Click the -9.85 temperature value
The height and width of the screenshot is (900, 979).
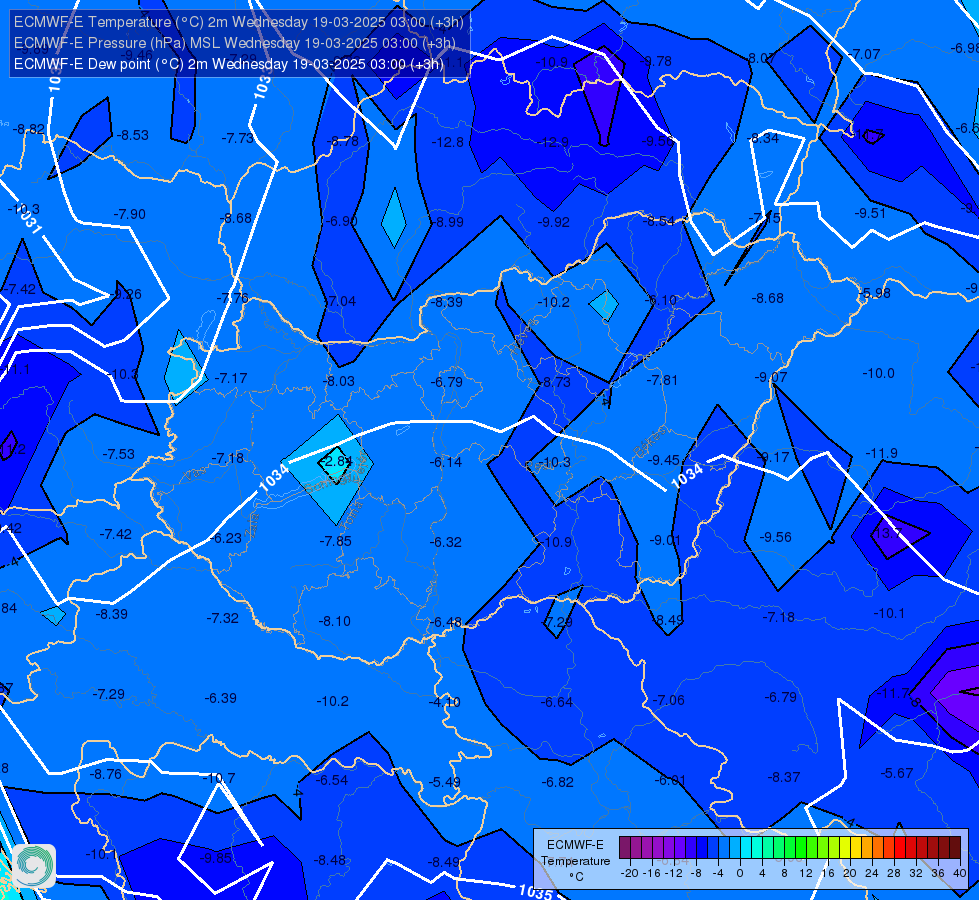pos(216,858)
